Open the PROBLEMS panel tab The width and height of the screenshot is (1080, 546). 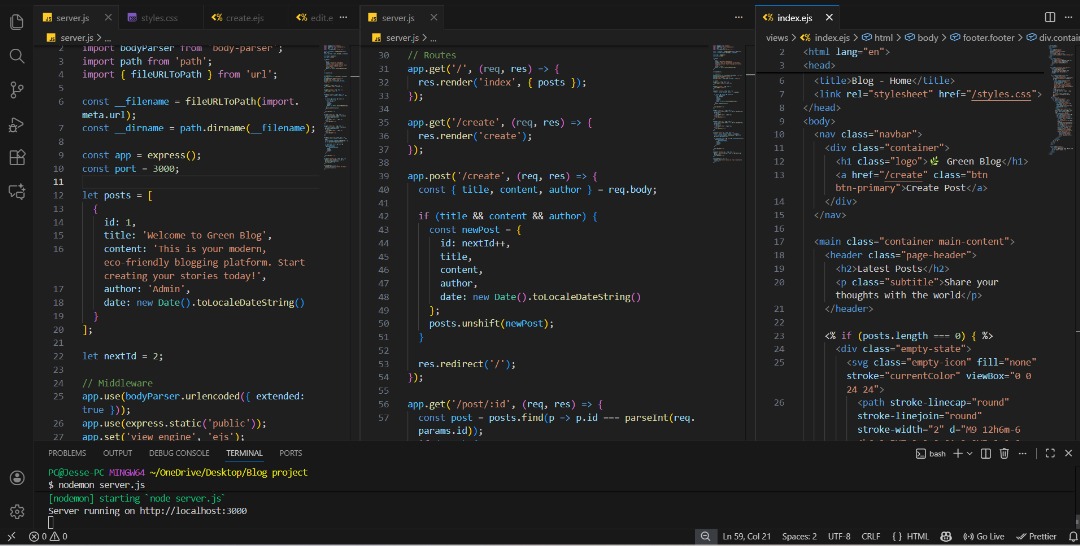pyautogui.click(x=67, y=453)
